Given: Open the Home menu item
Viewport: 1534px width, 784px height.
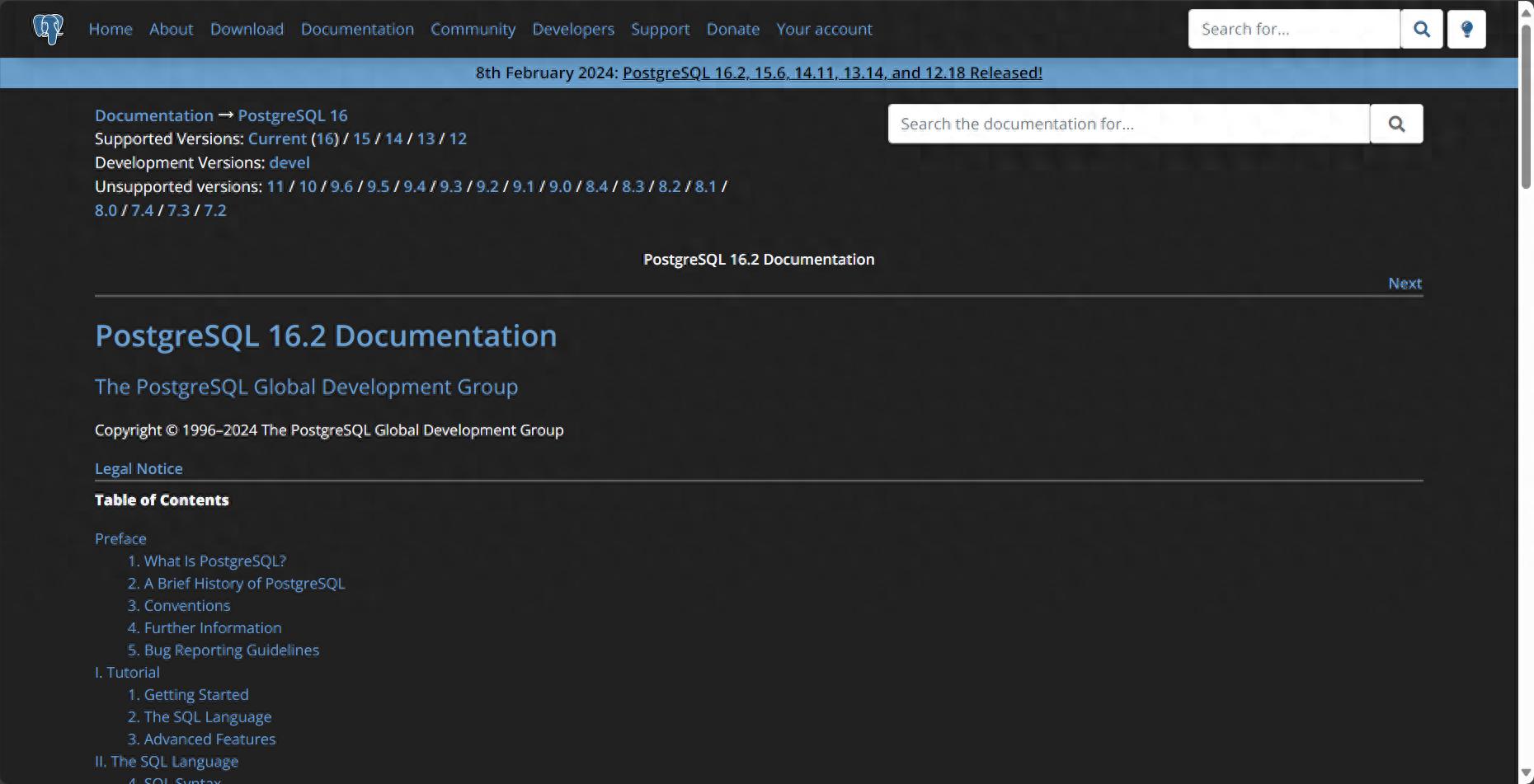Looking at the screenshot, I should (111, 29).
